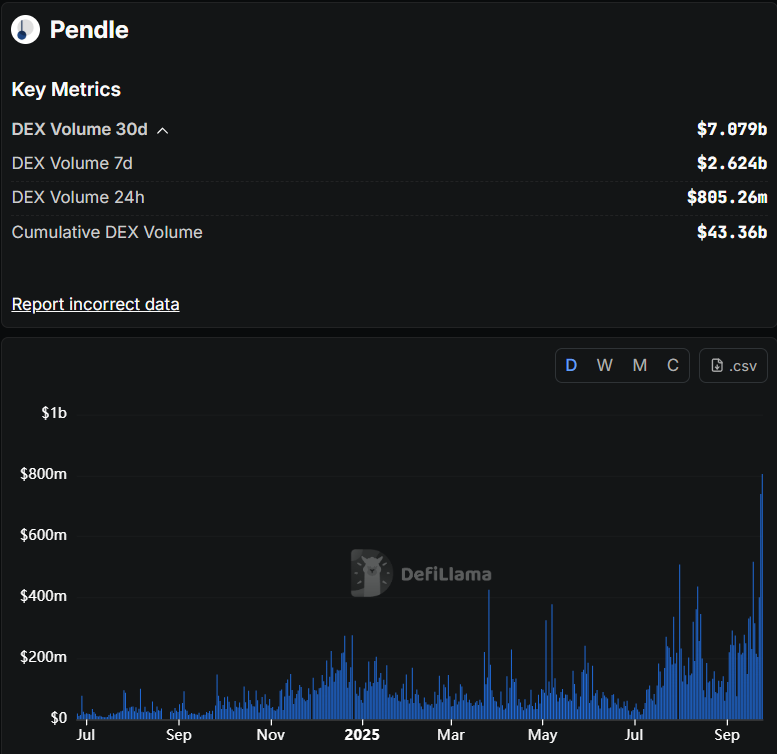Click the $805.26m value
Image resolution: width=777 pixels, height=754 pixels.
pos(727,198)
